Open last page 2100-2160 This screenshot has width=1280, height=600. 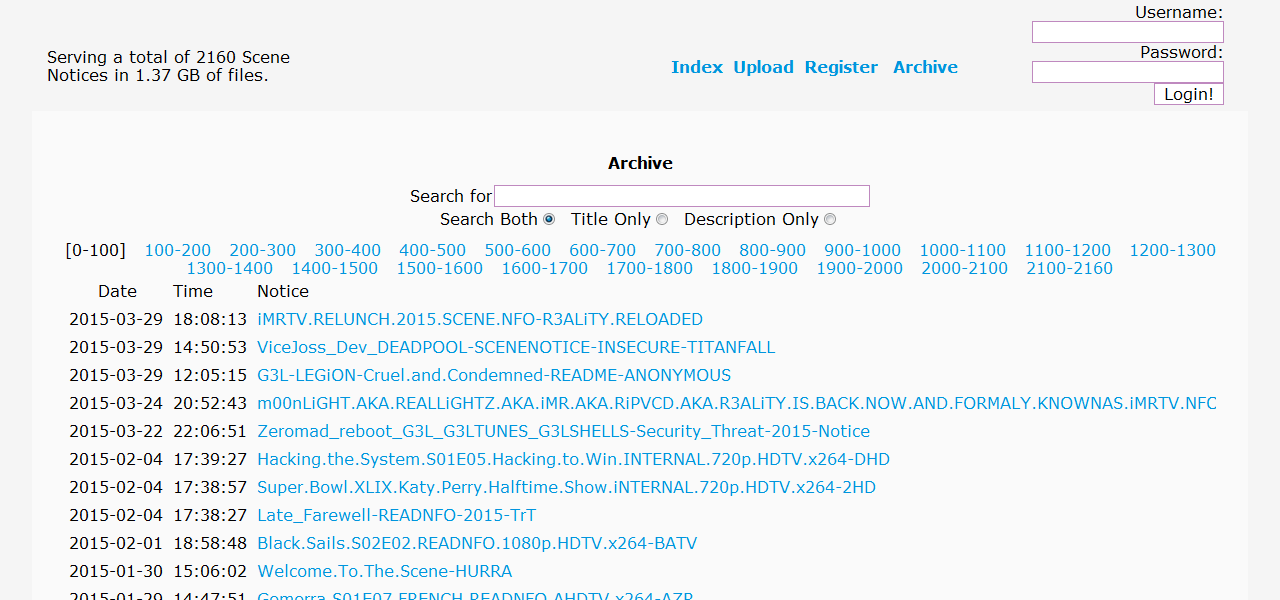point(1069,268)
